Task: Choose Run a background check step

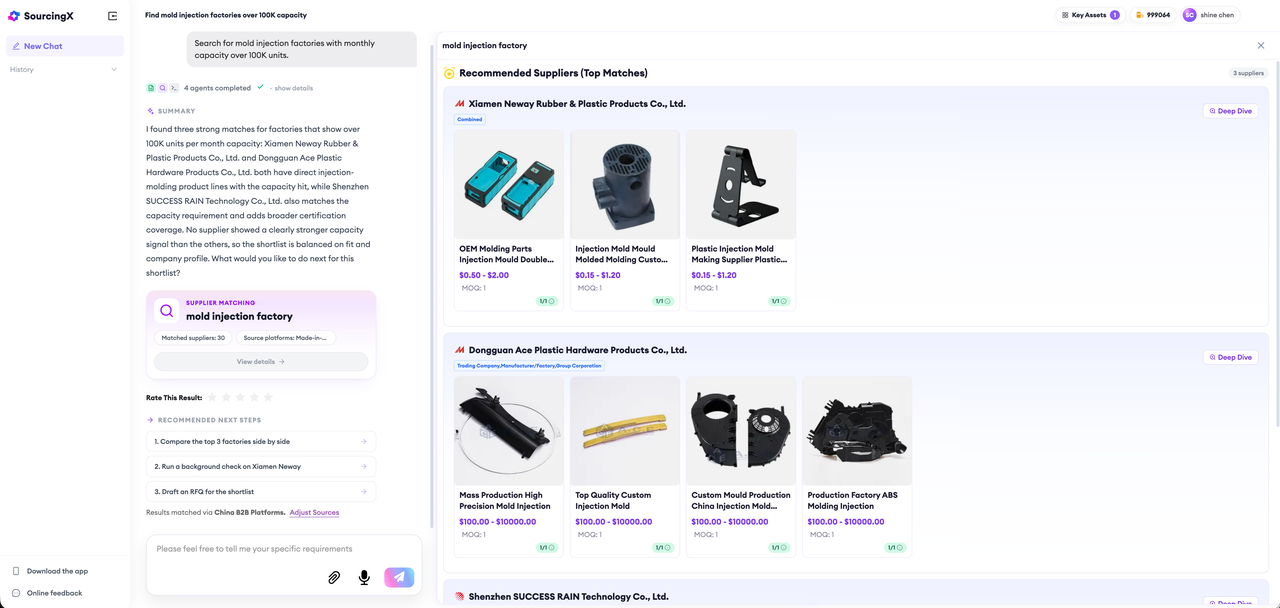Action: 261,466
